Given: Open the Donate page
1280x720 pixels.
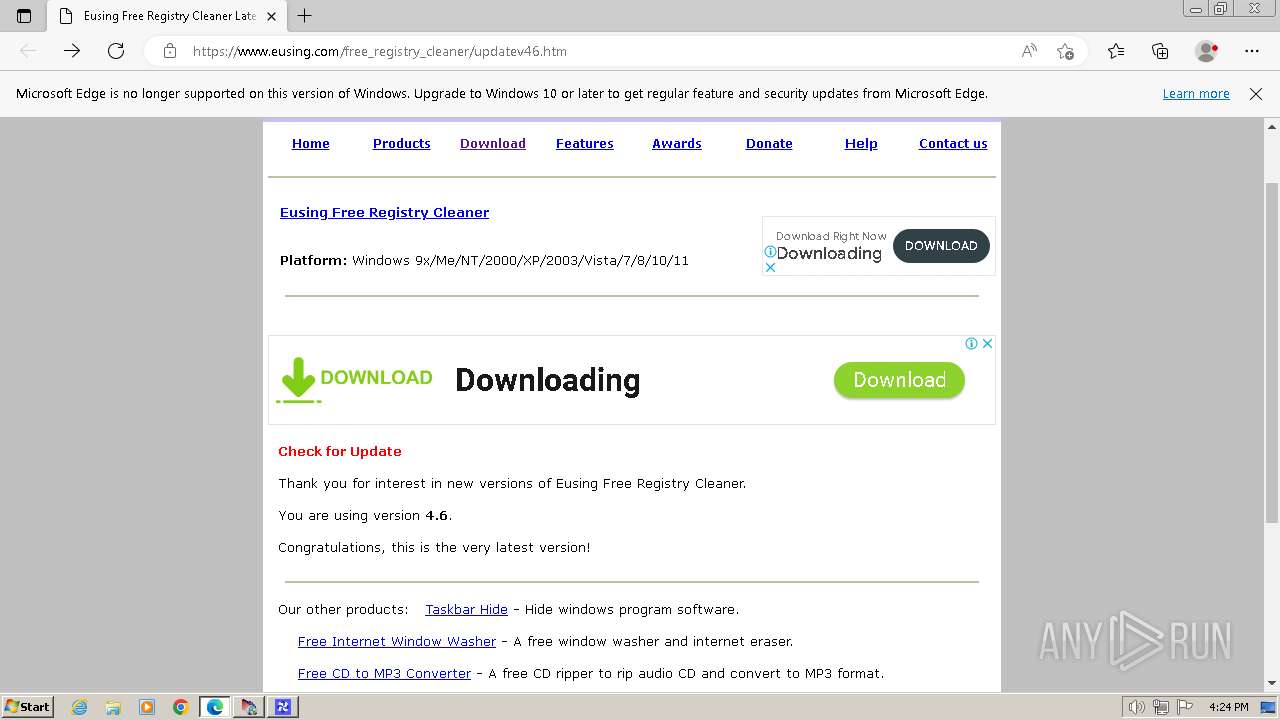Looking at the screenshot, I should [769, 144].
